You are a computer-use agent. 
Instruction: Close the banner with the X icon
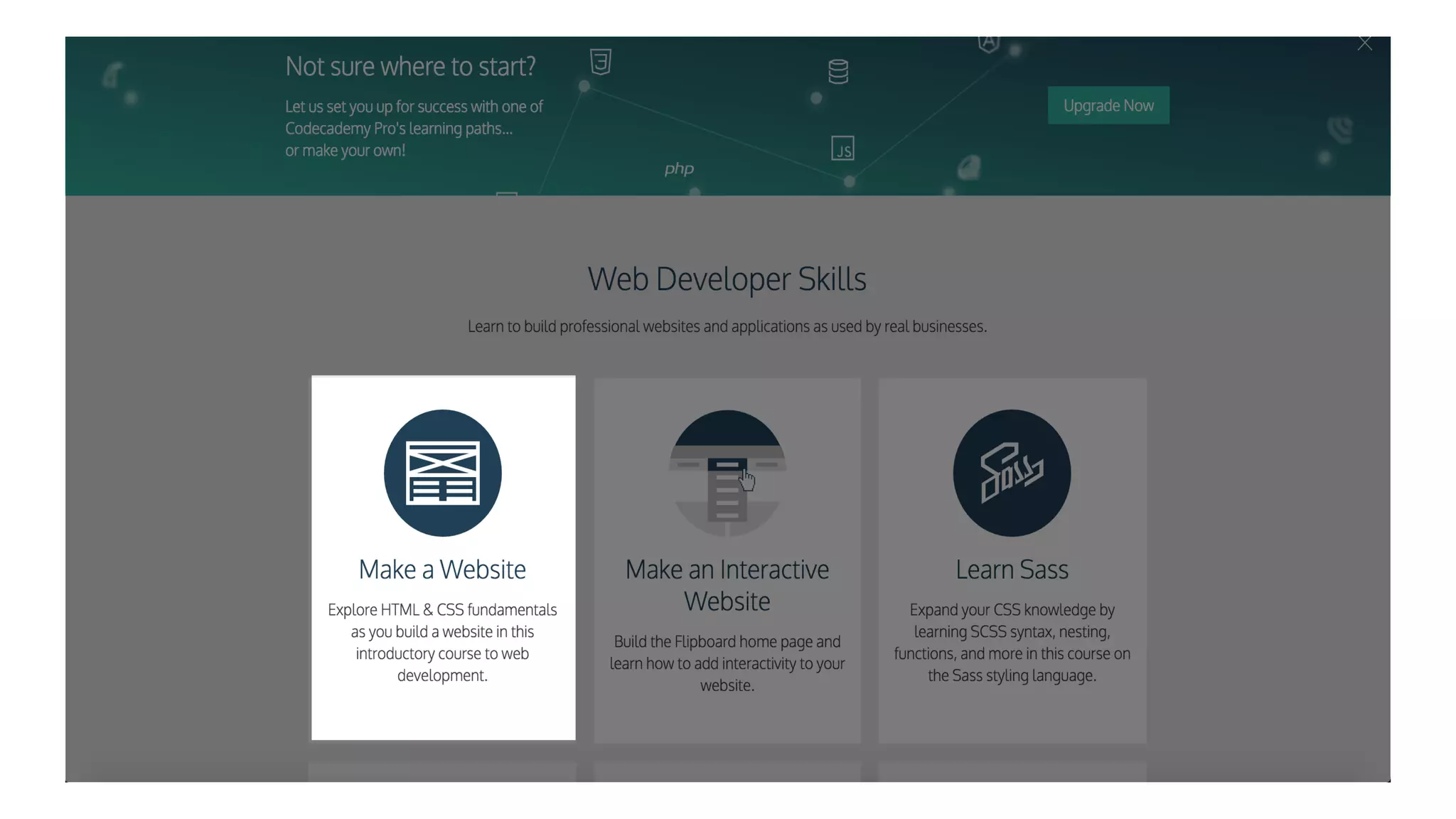(1364, 43)
